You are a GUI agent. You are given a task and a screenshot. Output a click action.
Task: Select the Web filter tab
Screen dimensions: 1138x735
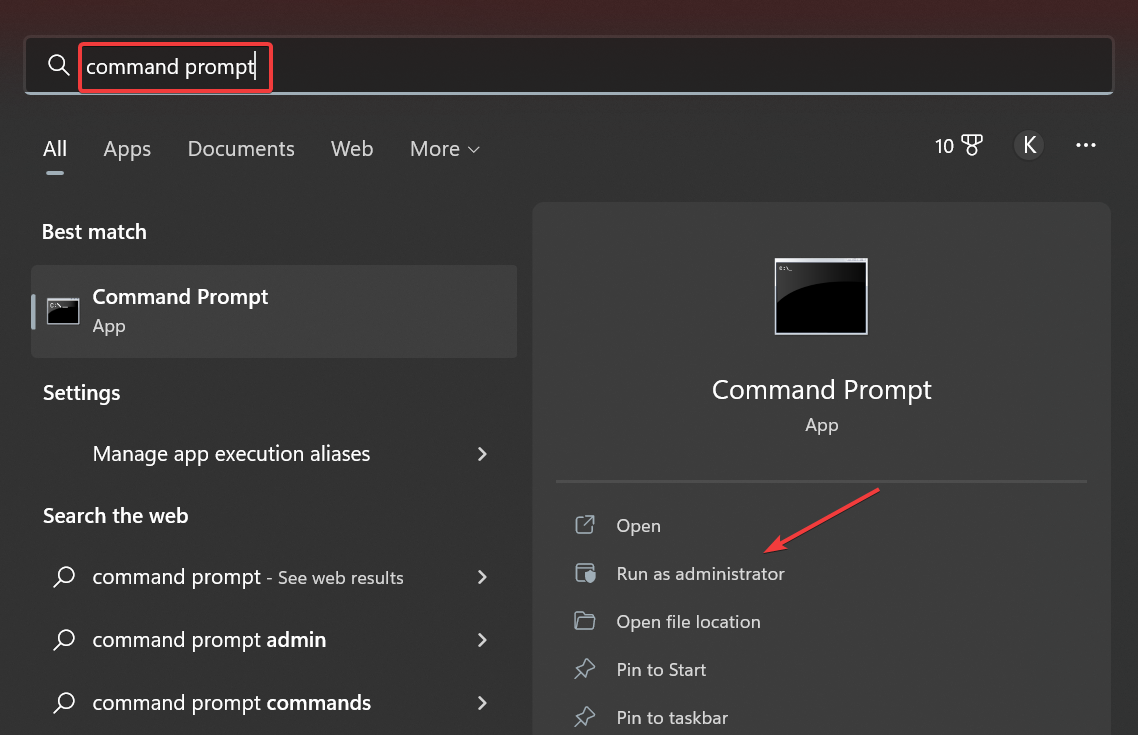(352, 149)
